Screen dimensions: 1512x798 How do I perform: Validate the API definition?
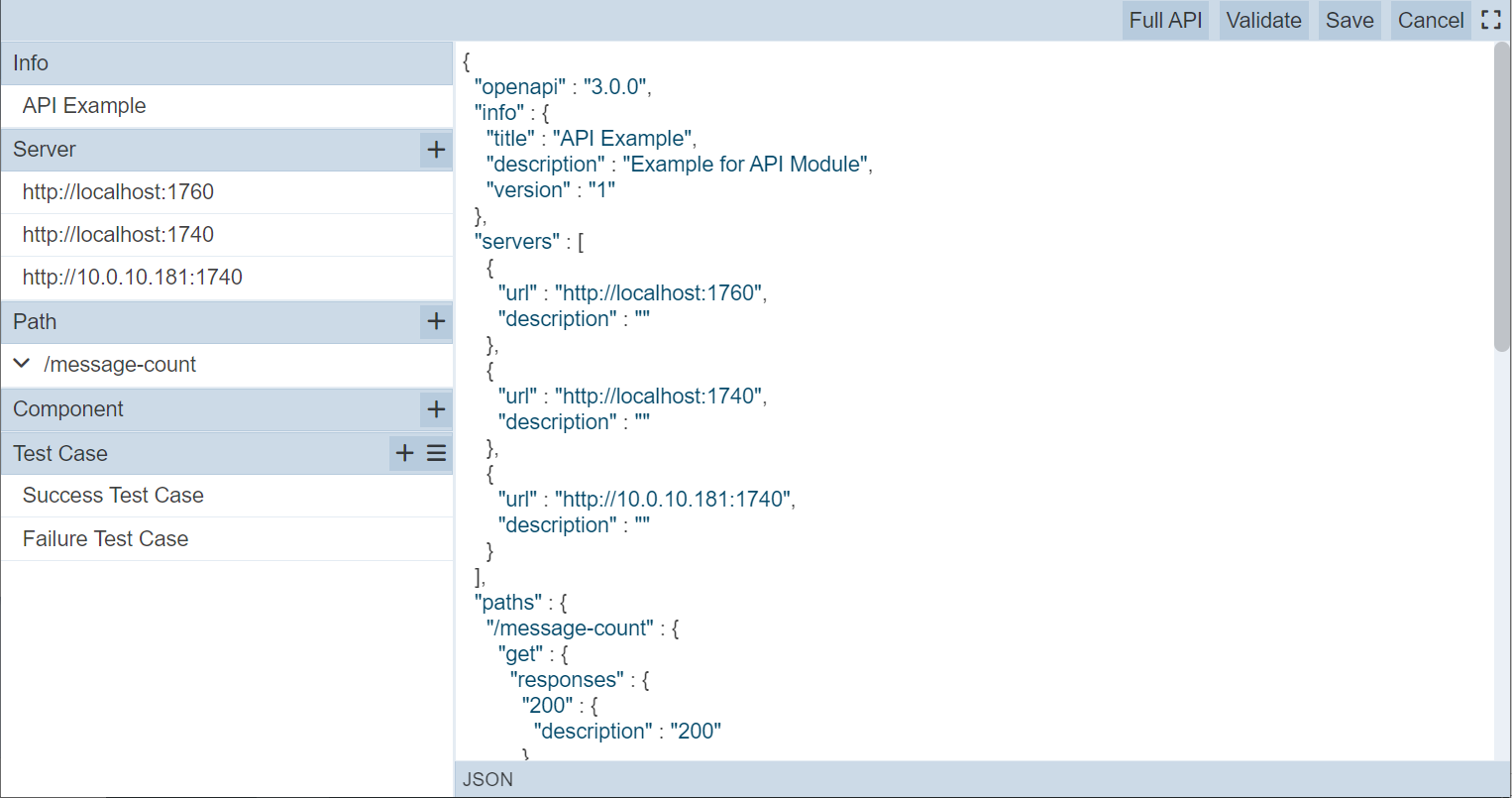(1263, 20)
